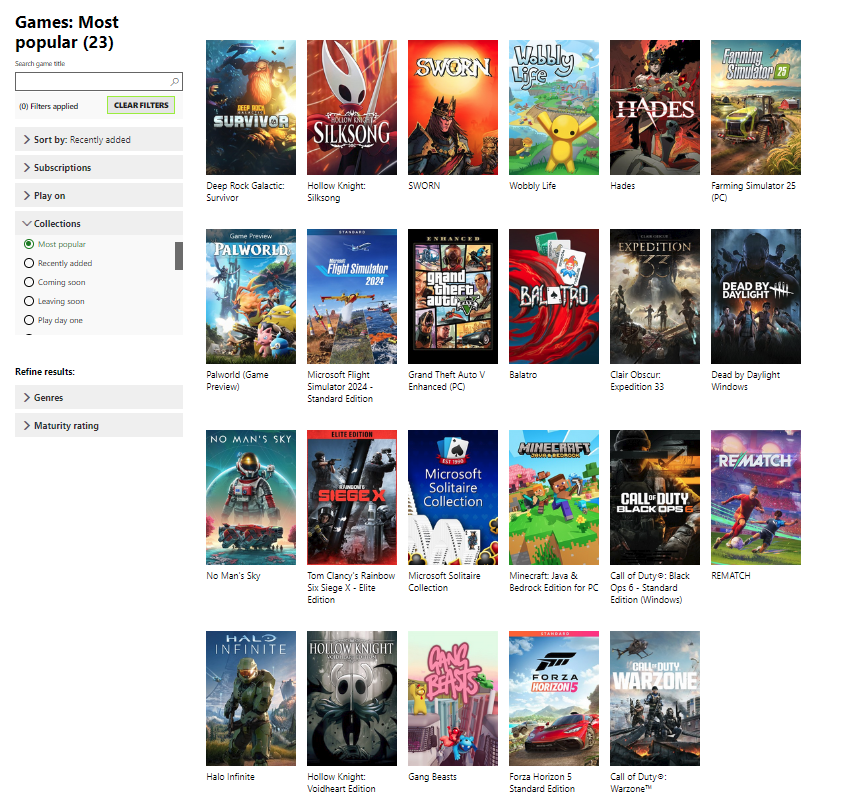The width and height of the screenshot is (846, 812).
Task: Click the SWORN title link
Action: point(424,186)
